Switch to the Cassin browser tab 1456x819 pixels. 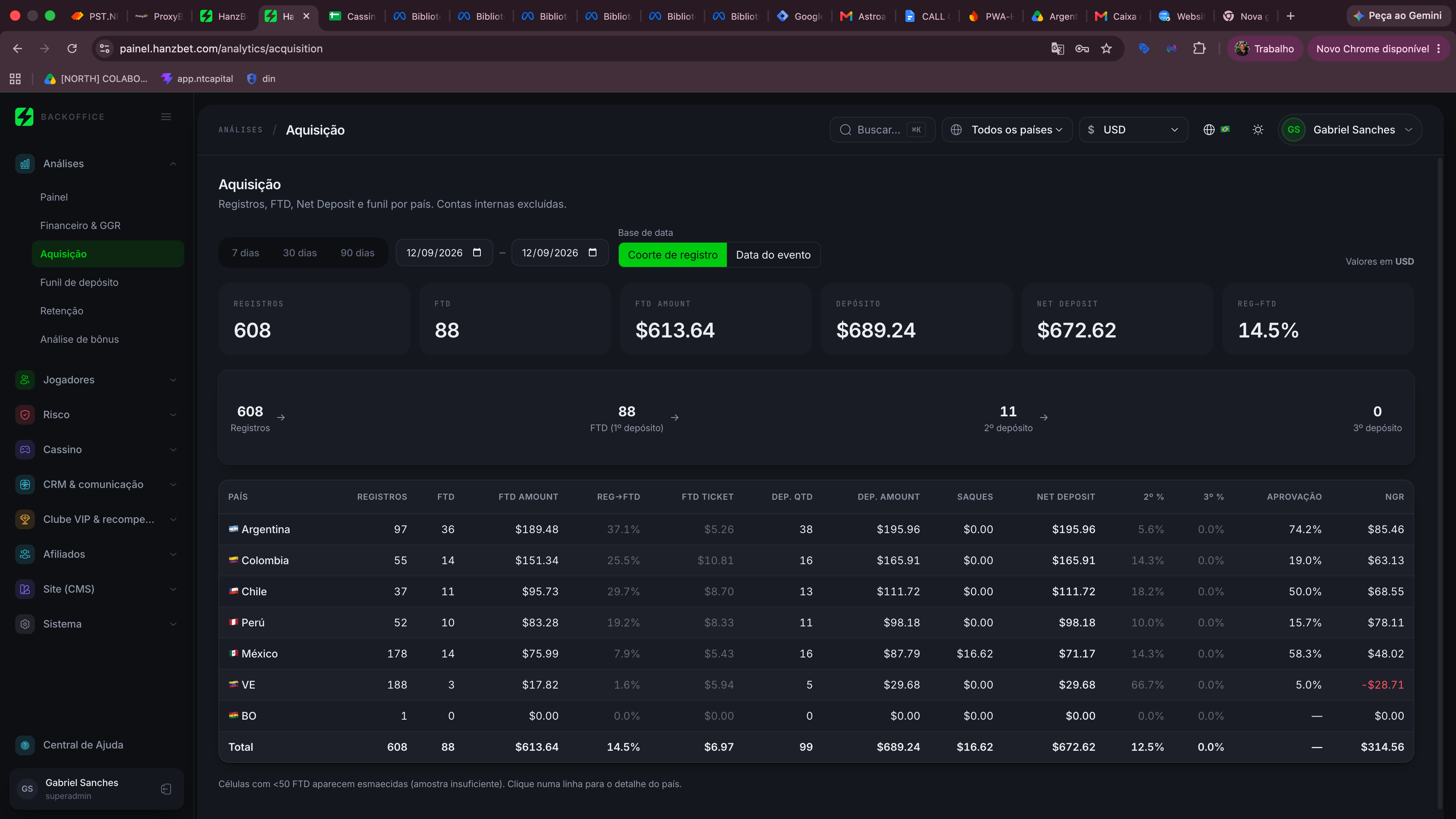tap(353, 16)
